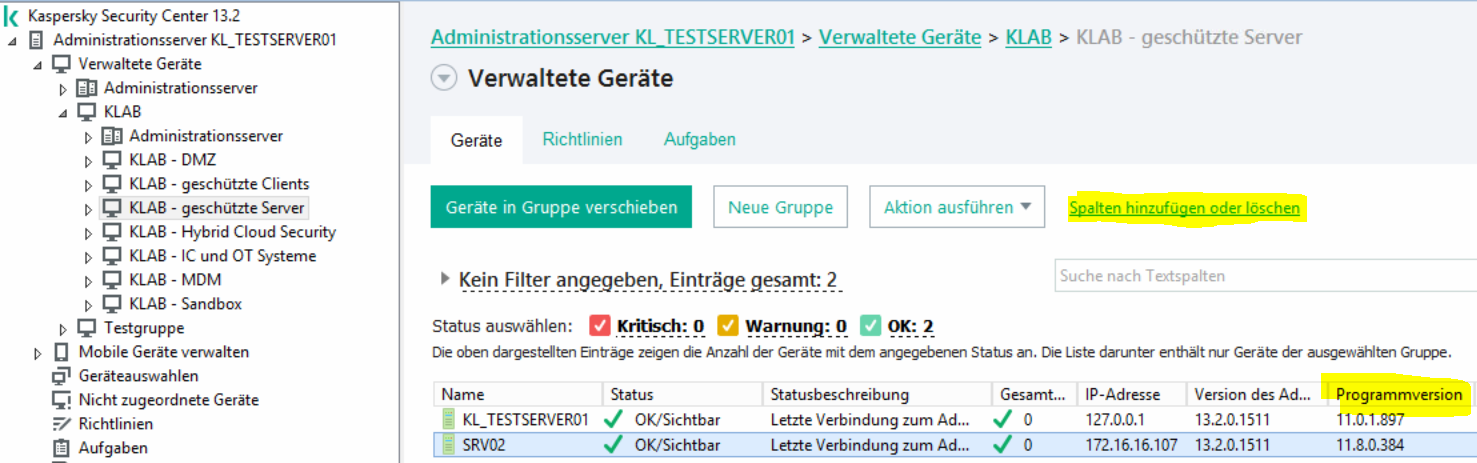This screenshot has width=1477, height=463.
Task: Expand the KLAB - geschützte Clients node
Action: pos(88,184)
